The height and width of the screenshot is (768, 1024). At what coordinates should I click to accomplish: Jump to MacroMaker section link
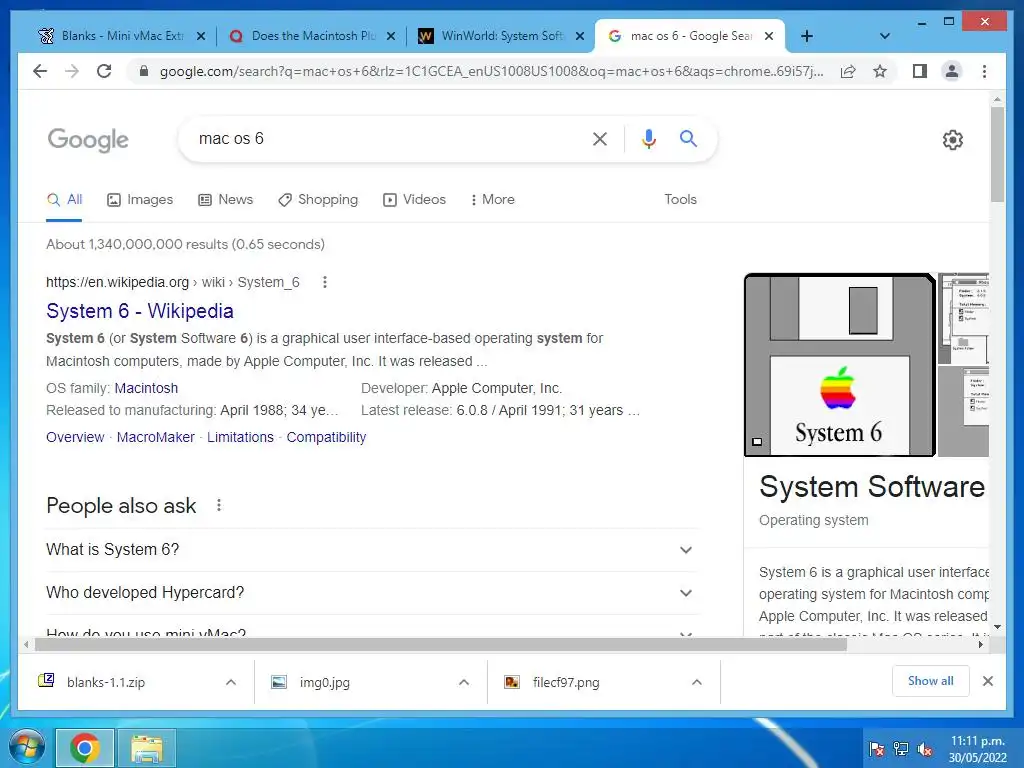coord(155,437)
